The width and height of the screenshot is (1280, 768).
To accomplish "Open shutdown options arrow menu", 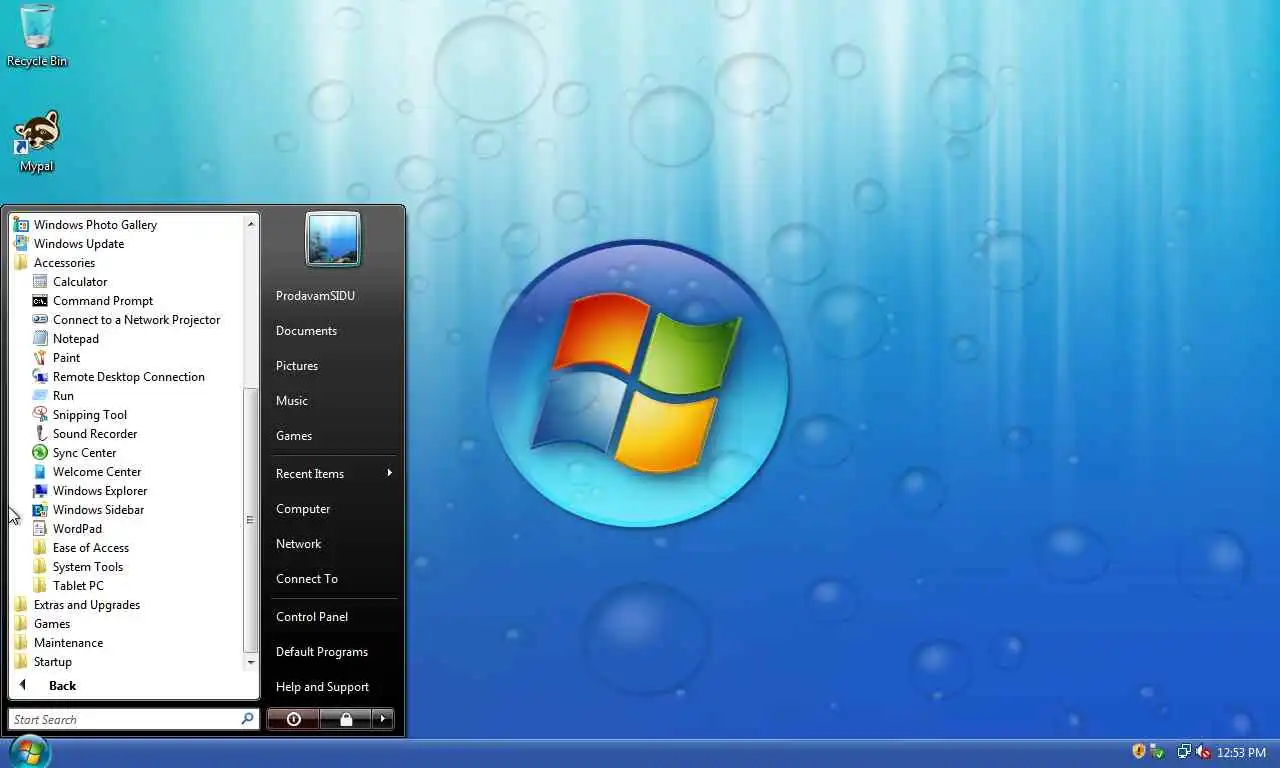I will pyautogui.click(x=383, y=719).
